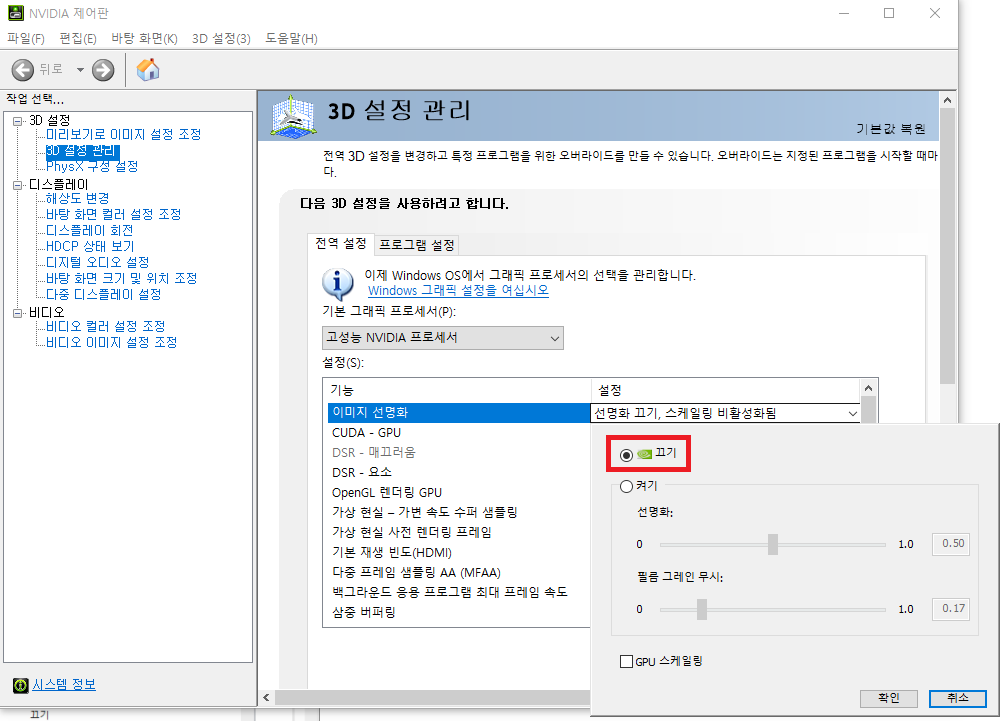Image resolution: width=1003 pixels, height=721 pixels.
Task: Click the 확인 button
Action: pyautogui.click(x=888, y=698)
